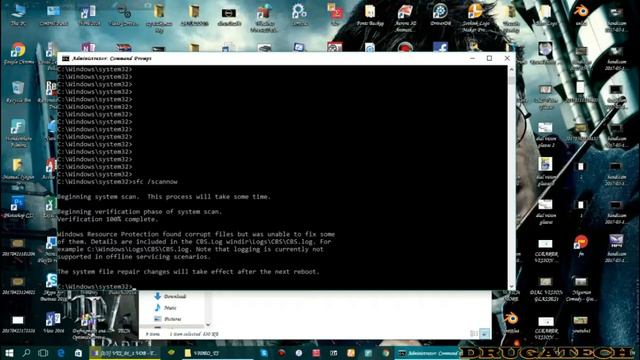
Task: Open the Photoshop CS desktop shortcut
Action: tap(18, 207)
